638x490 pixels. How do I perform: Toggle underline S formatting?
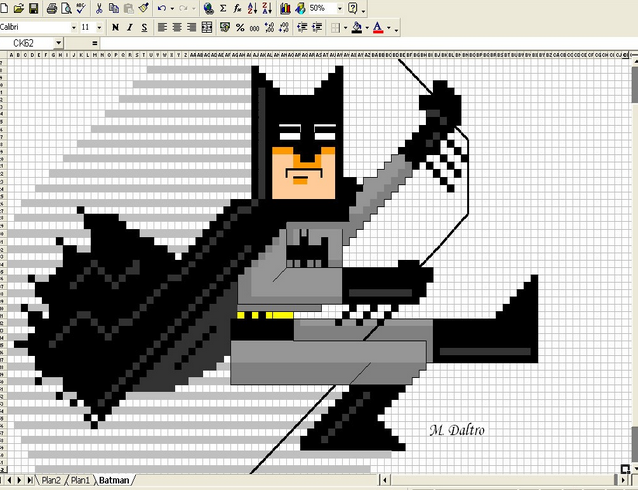(x=144, y=27)
